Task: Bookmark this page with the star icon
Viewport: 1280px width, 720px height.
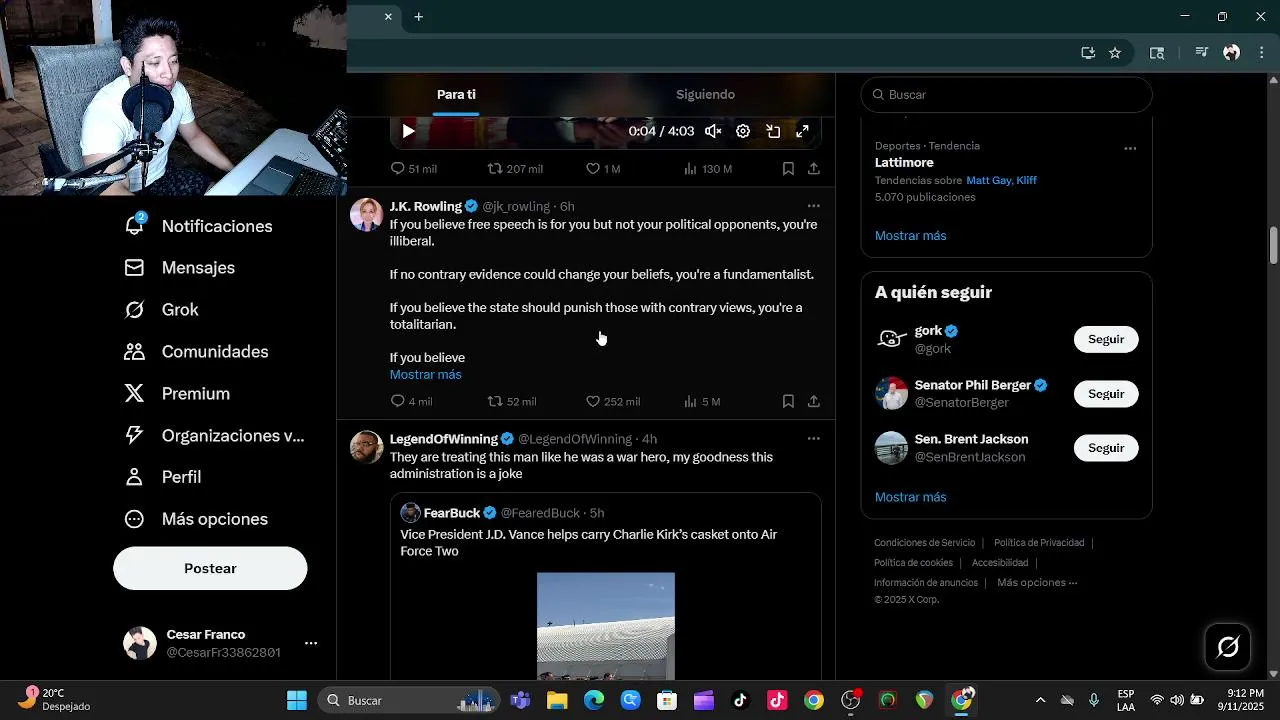Action: point(1115,53)
